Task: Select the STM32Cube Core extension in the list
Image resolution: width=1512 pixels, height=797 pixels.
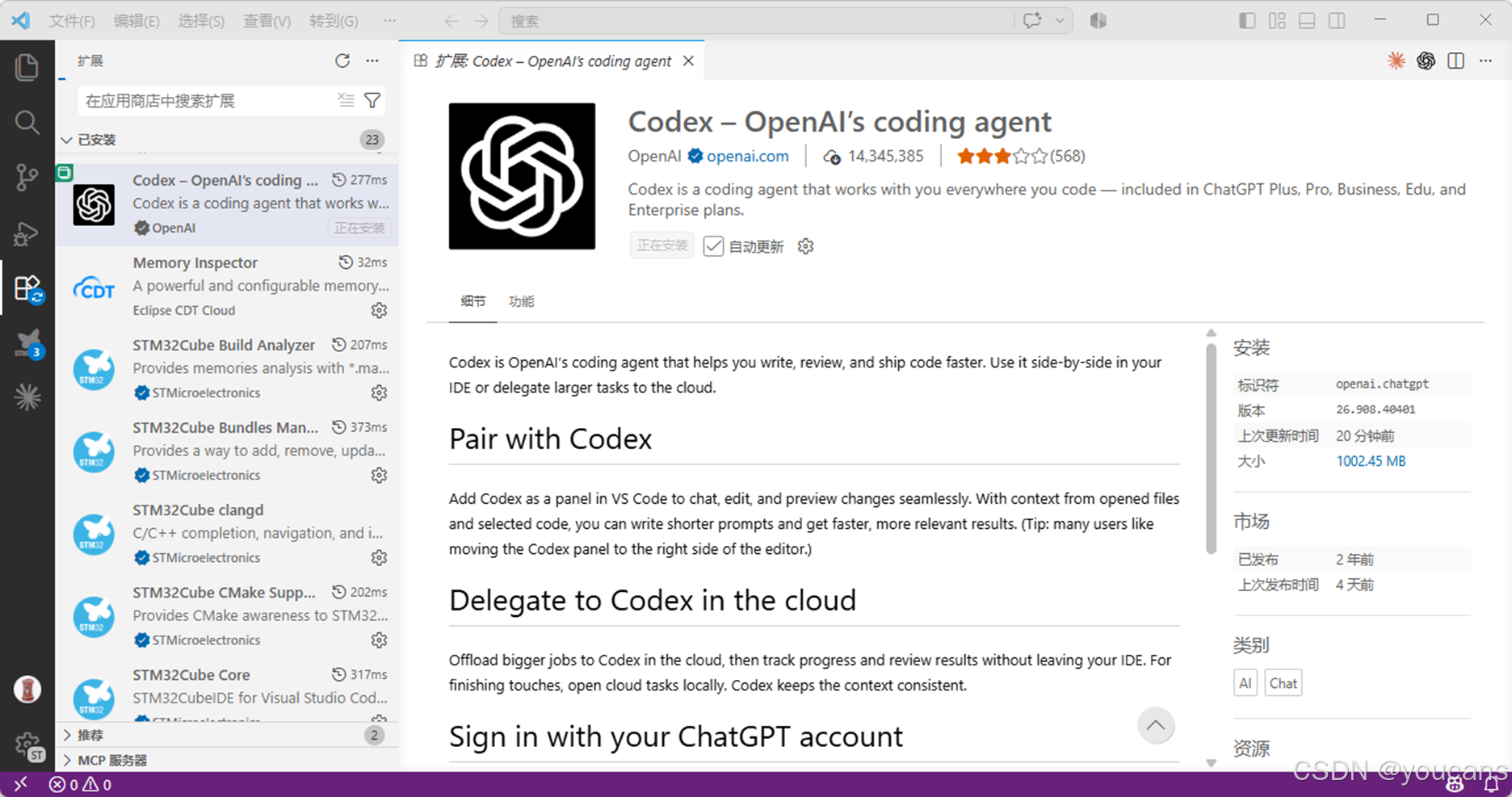Action: 226,690
